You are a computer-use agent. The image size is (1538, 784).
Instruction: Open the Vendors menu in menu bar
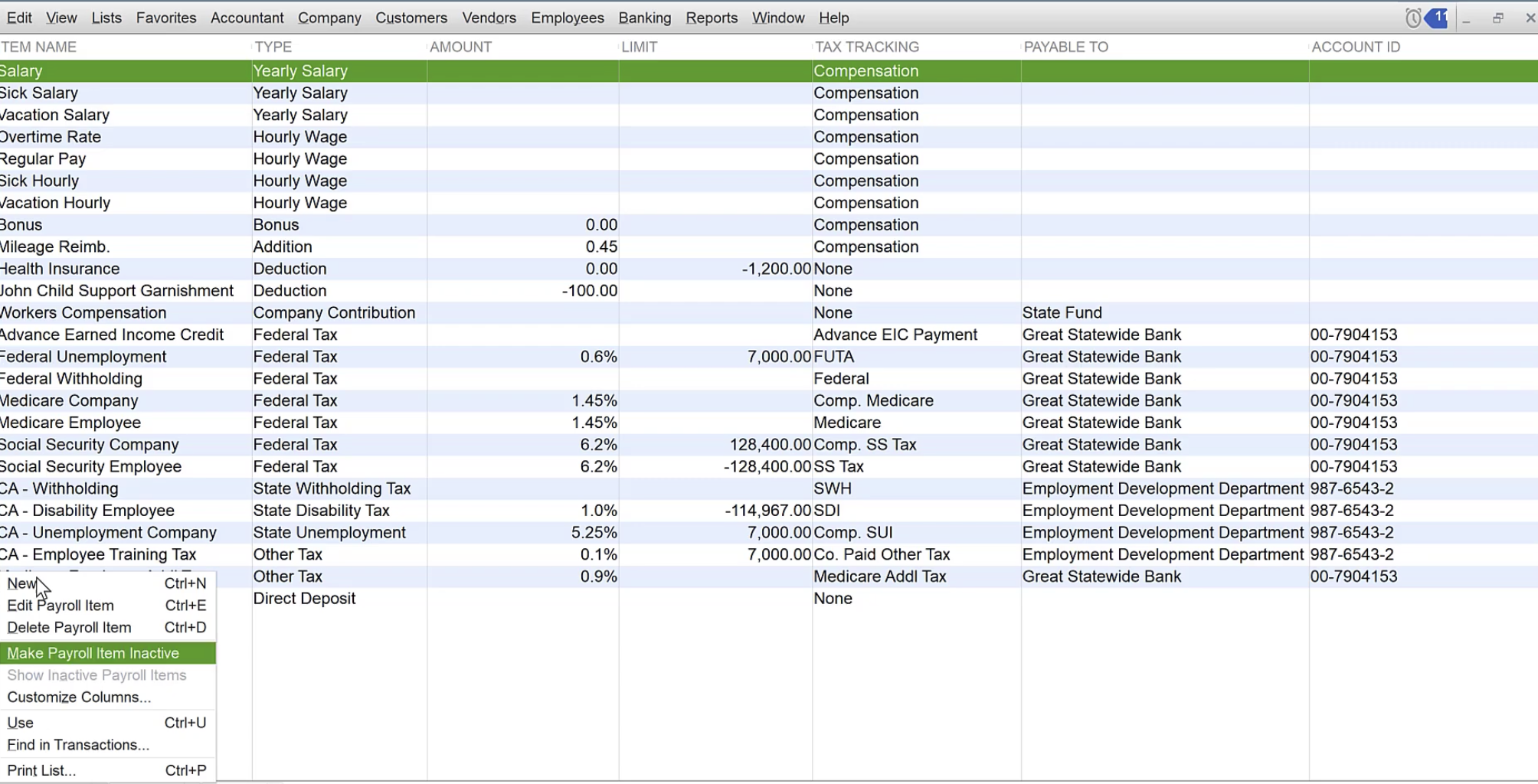point(489,18)
